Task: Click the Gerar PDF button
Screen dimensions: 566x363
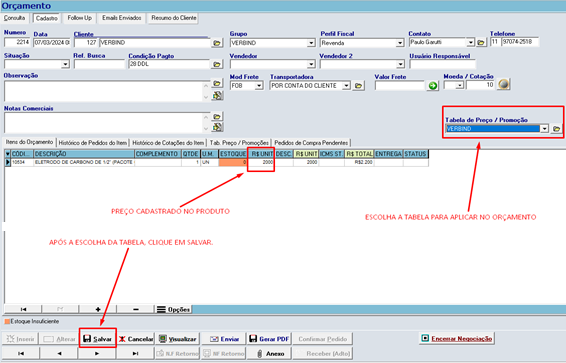Action: pyautogui.click(x=269, y=339)
